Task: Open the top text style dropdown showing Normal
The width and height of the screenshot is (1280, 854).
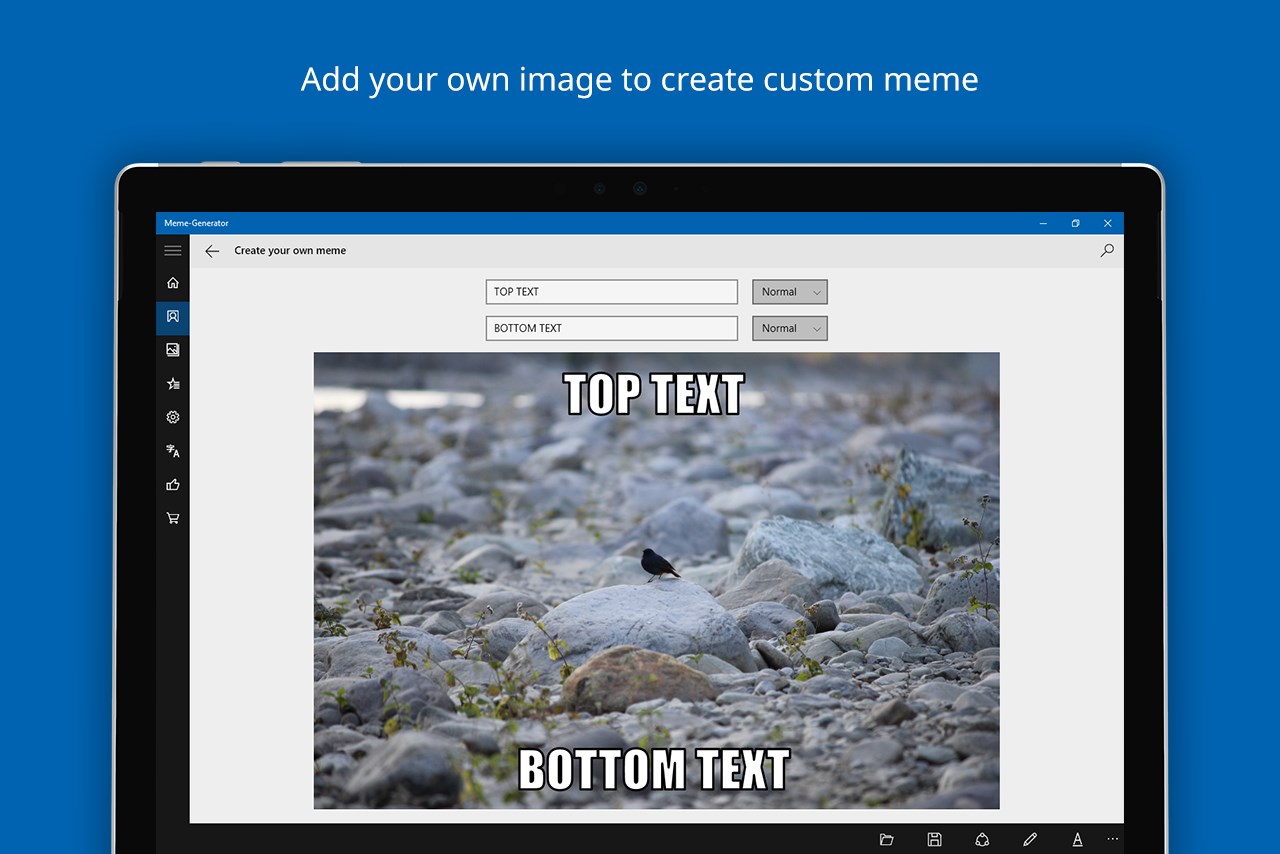Action: tap(789, 291)
